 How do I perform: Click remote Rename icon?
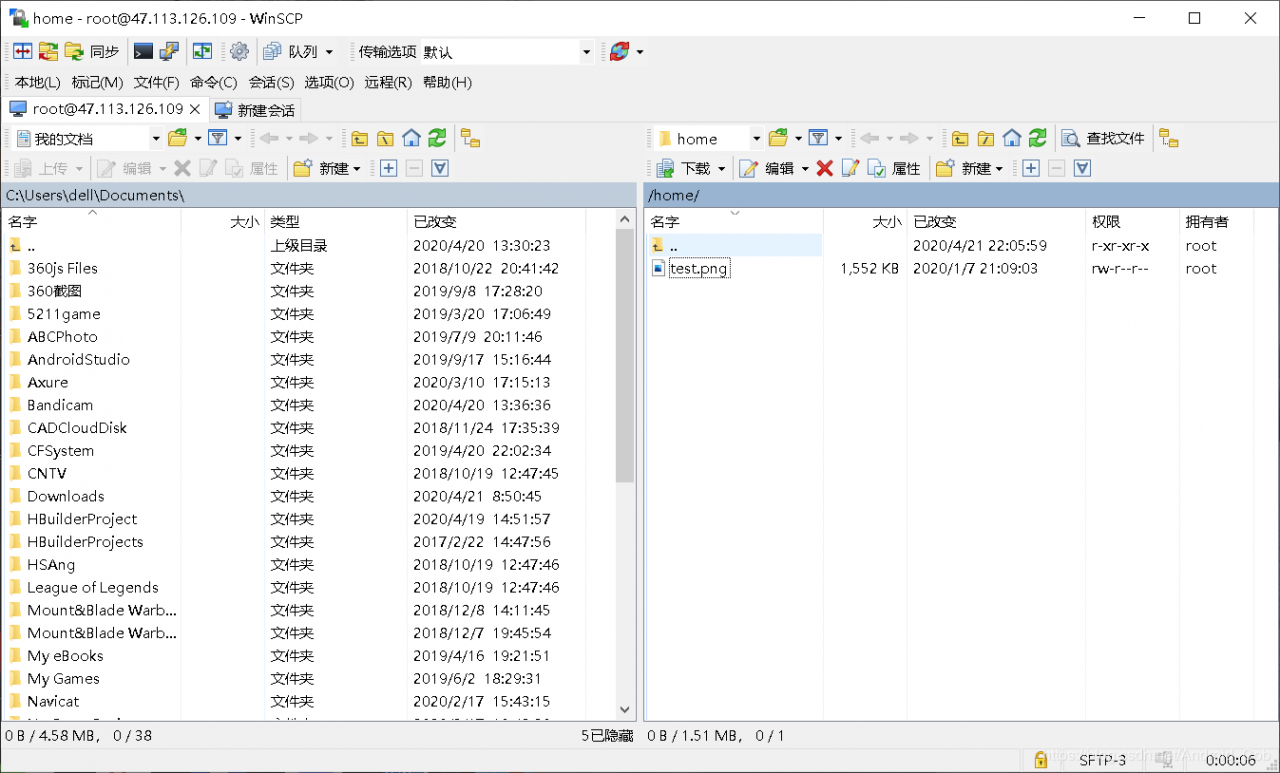click(850, 168)
